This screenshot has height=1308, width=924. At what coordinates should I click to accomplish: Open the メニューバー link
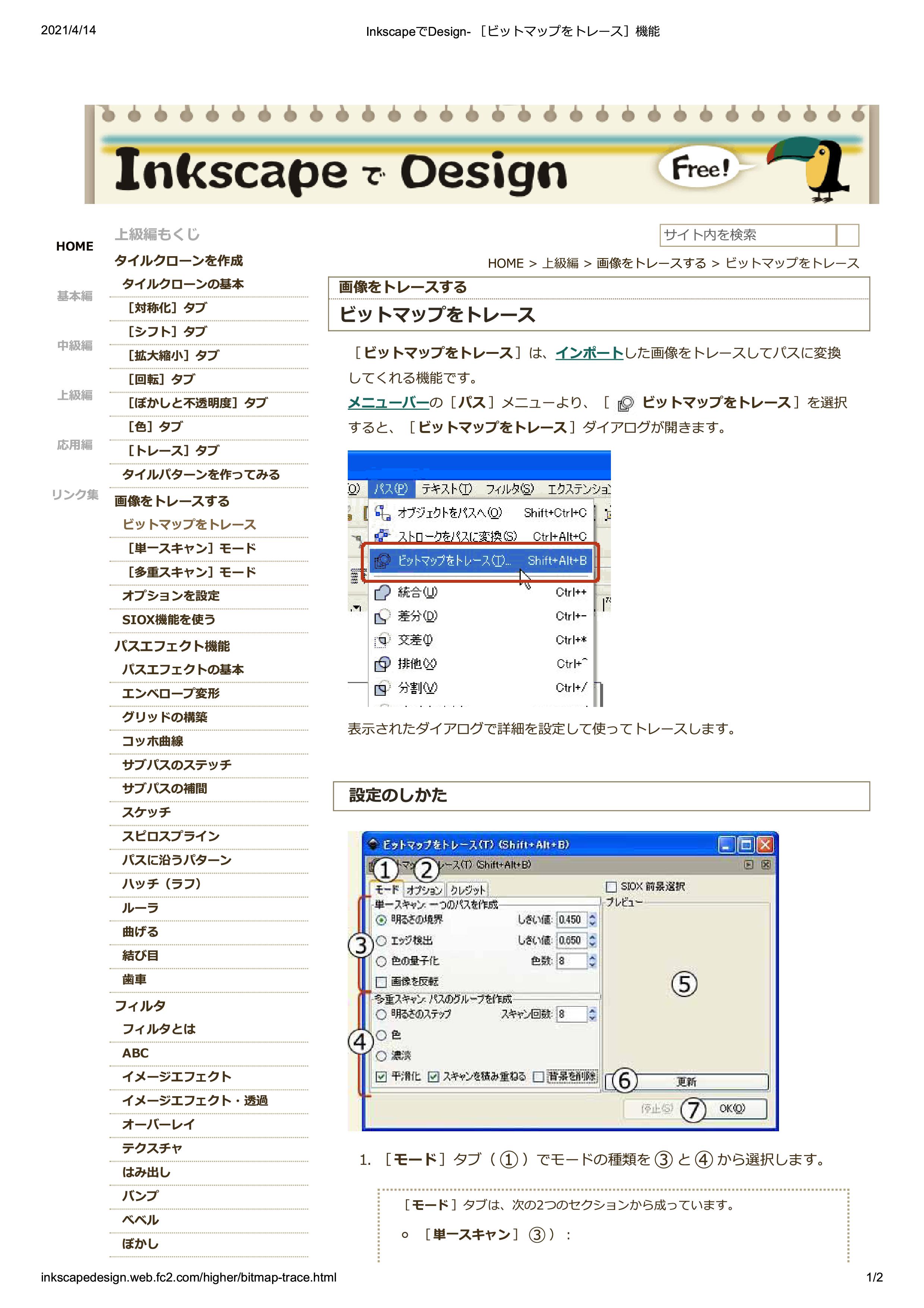[x=388, y=403]
